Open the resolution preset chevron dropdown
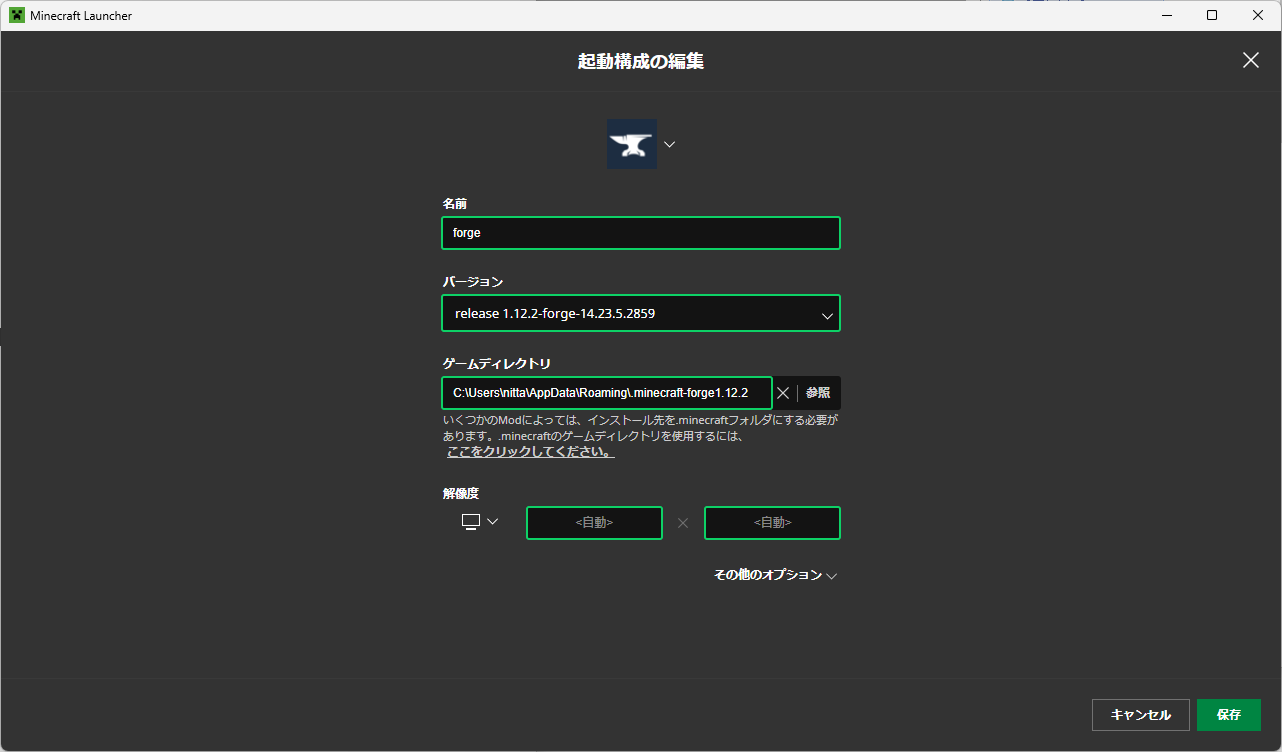Image resolution: width=1282 pixels, height=752 pixels. tap(492, 521)
